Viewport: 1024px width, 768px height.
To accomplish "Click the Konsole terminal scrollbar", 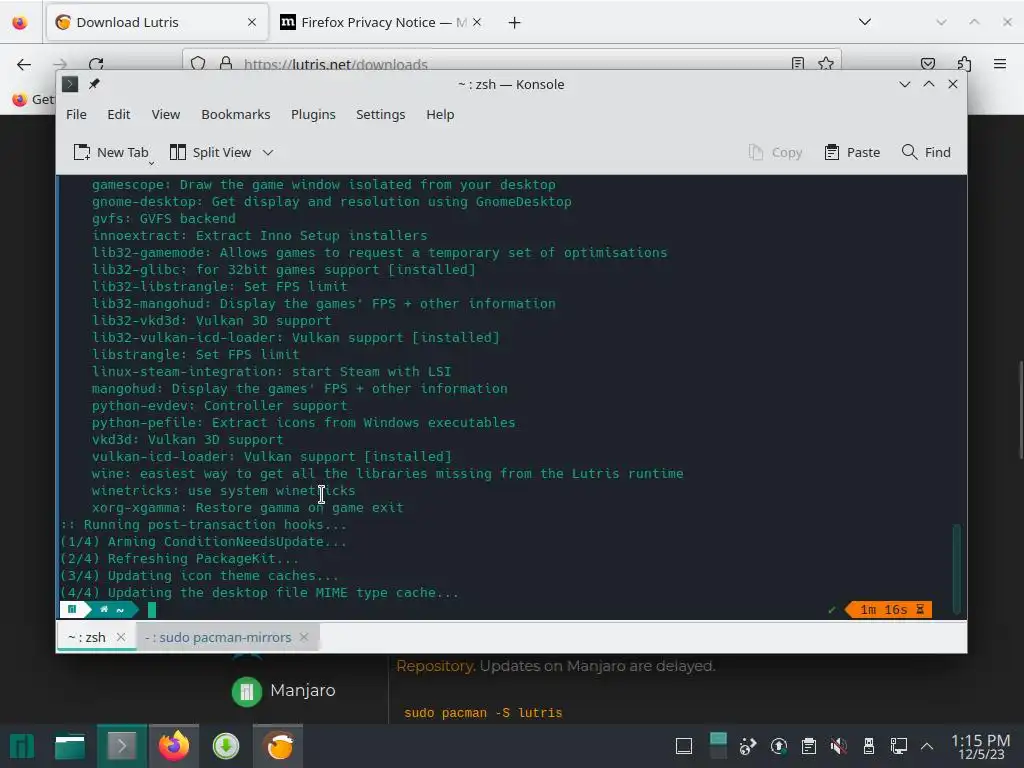I will (x=957, y=568).
